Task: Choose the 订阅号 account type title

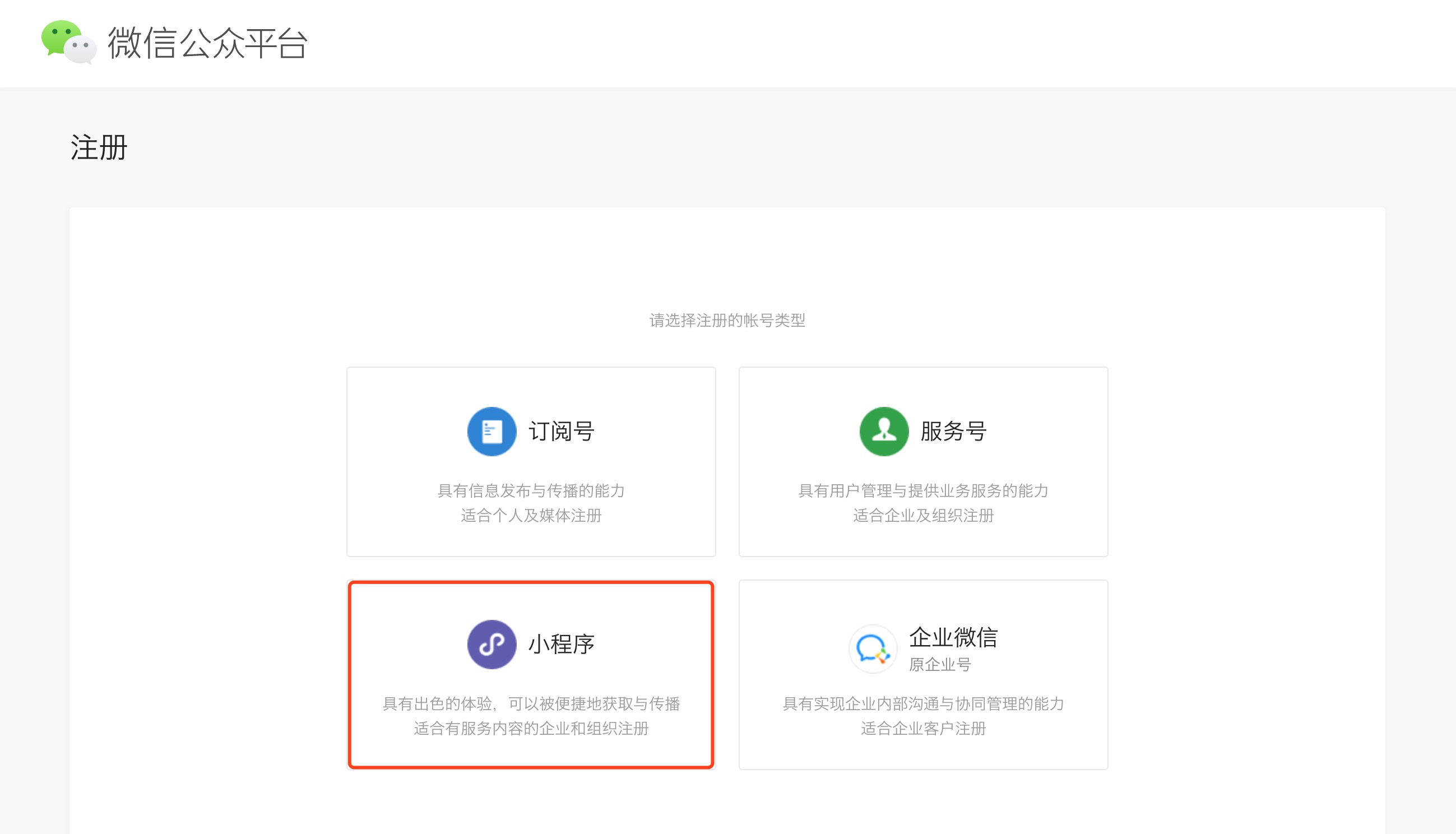Action: [x=562, y=432]
